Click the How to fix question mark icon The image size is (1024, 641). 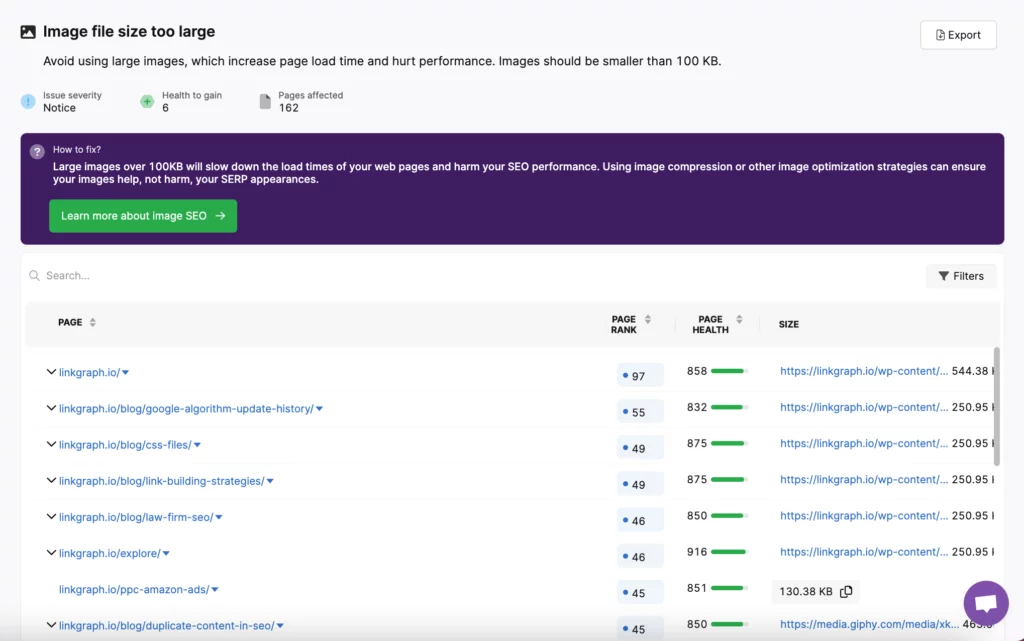pyautogui.click(x=37, y=152)
